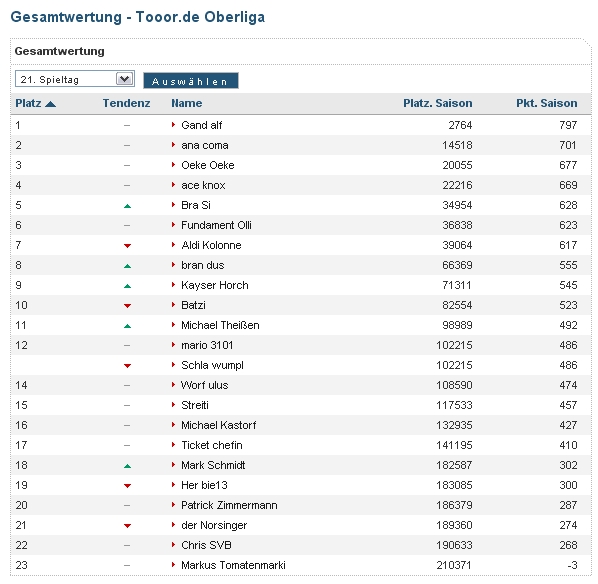Image resolution: width=598 pixels, height=584 pixels.
Task: Sort by Tendenz column header
Action: coord(126,103)
